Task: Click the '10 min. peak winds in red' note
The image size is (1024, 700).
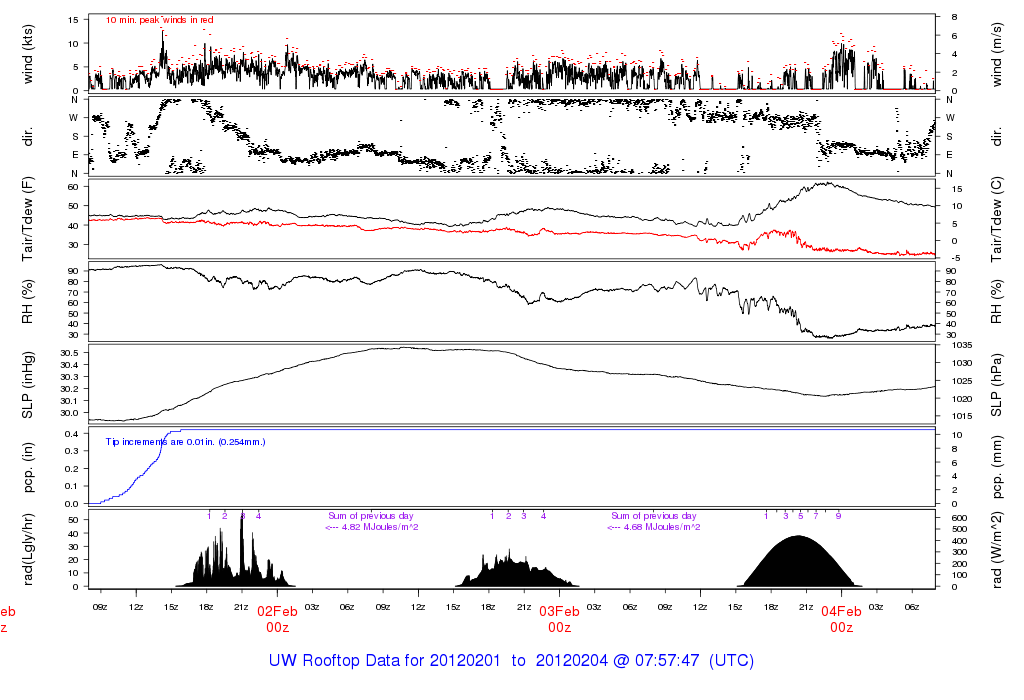Action: (159, 20)
